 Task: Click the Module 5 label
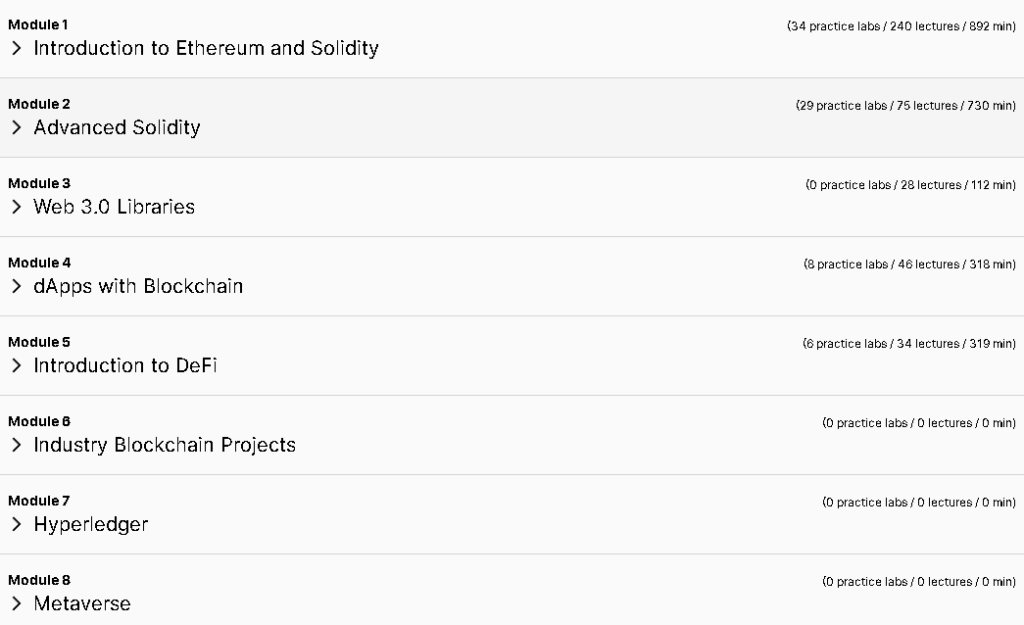(x=39, y=342)
